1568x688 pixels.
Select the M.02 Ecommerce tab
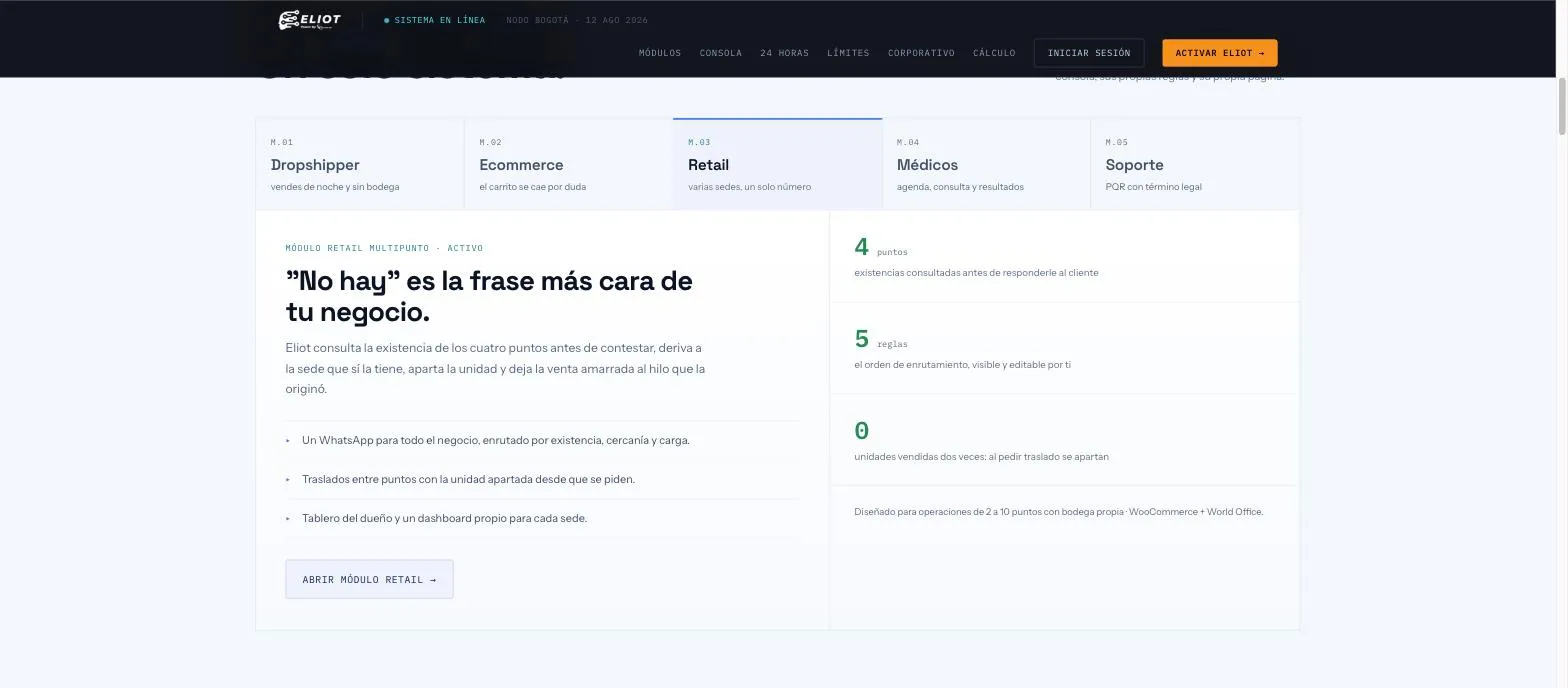click(x=569, y=164)
